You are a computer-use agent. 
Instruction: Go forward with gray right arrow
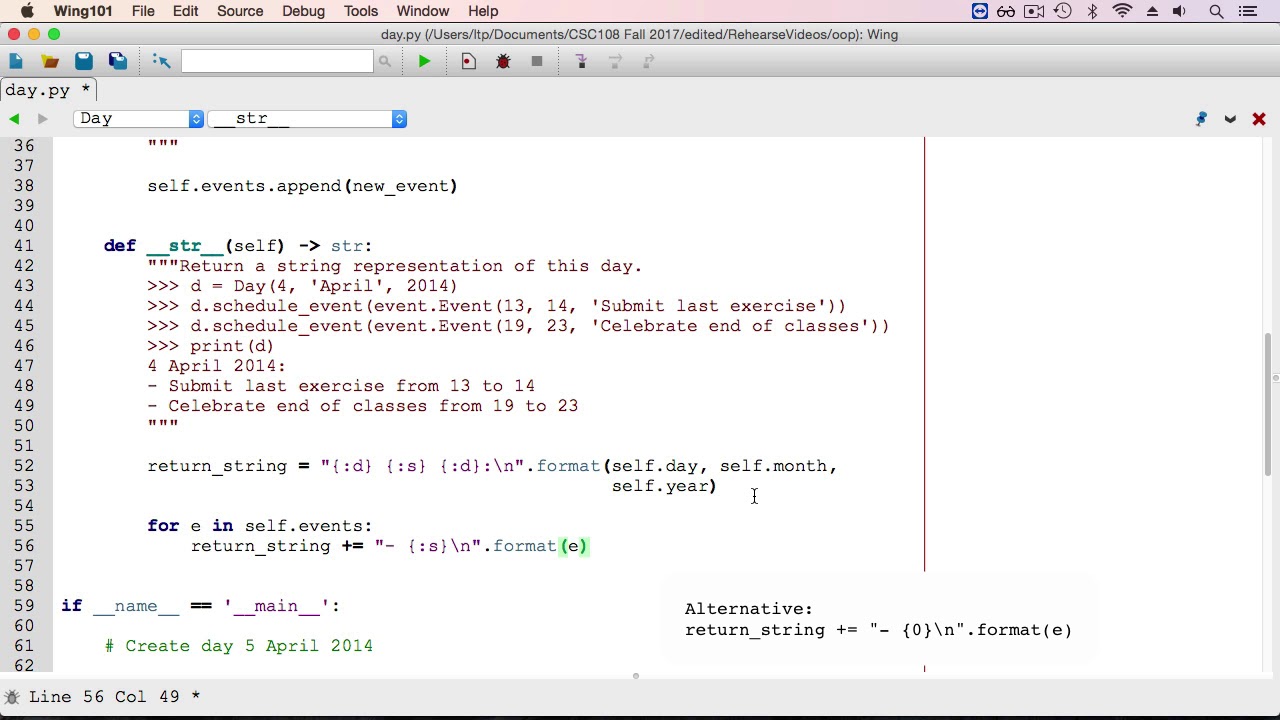click(42, 119)
